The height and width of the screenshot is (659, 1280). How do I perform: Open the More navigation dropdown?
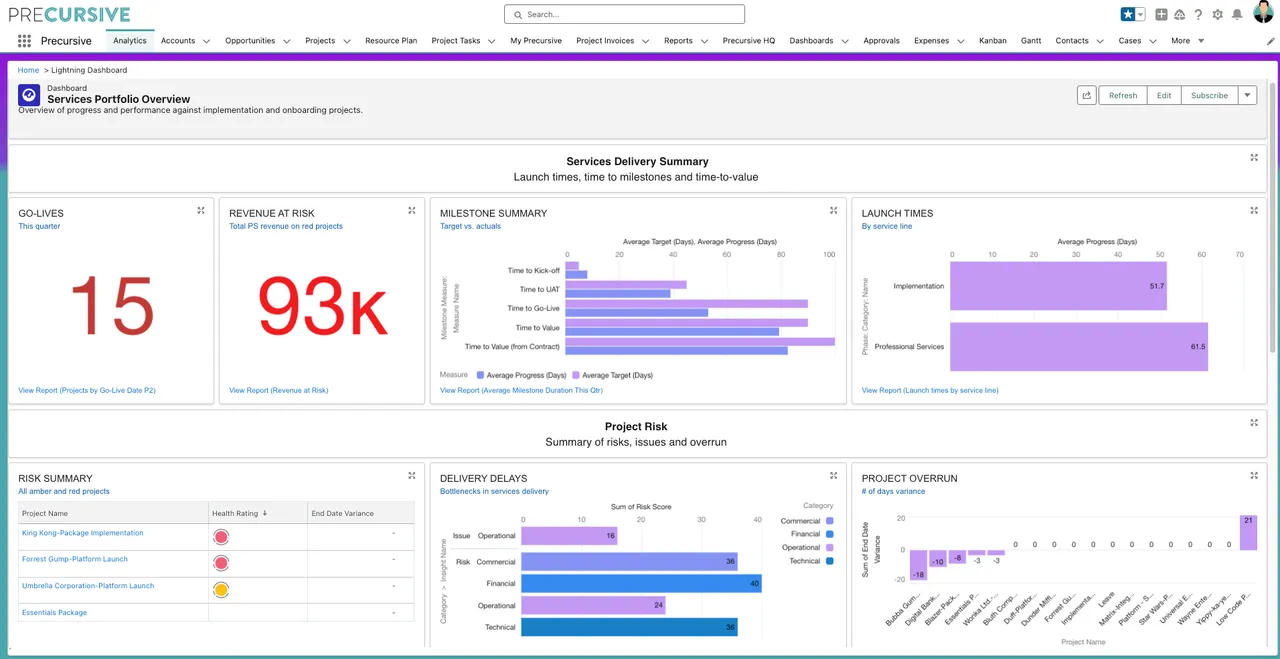(1187, 41)
